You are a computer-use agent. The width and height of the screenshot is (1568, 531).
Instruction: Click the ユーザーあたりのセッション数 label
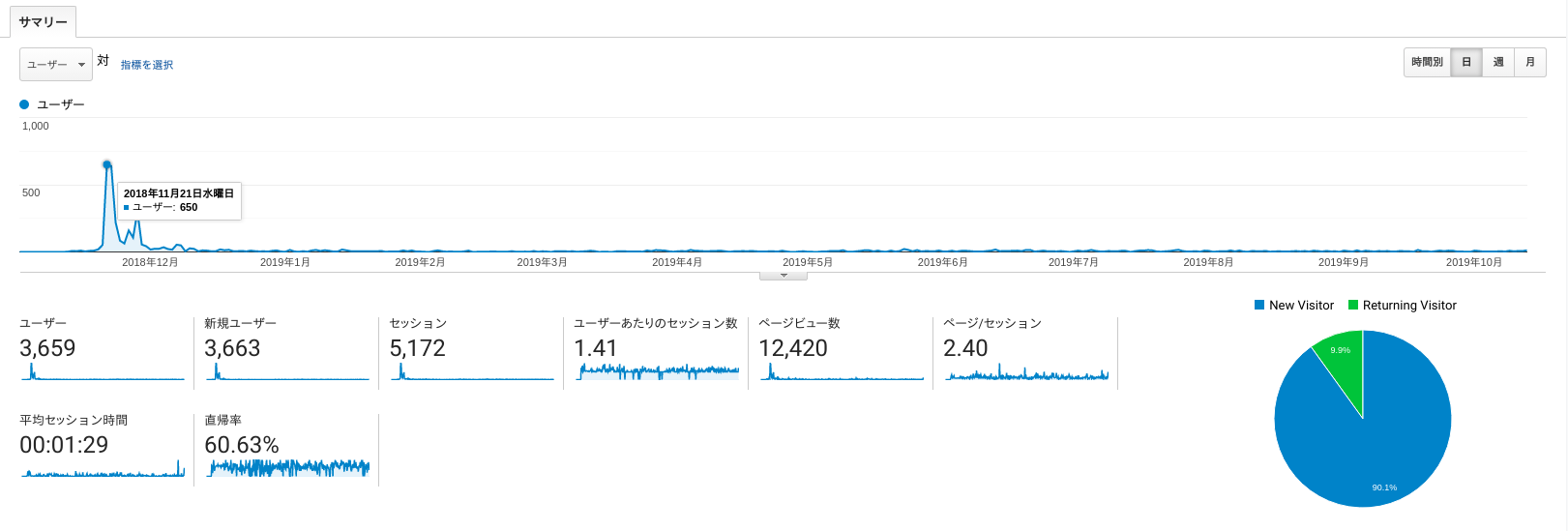click(656, 323)
